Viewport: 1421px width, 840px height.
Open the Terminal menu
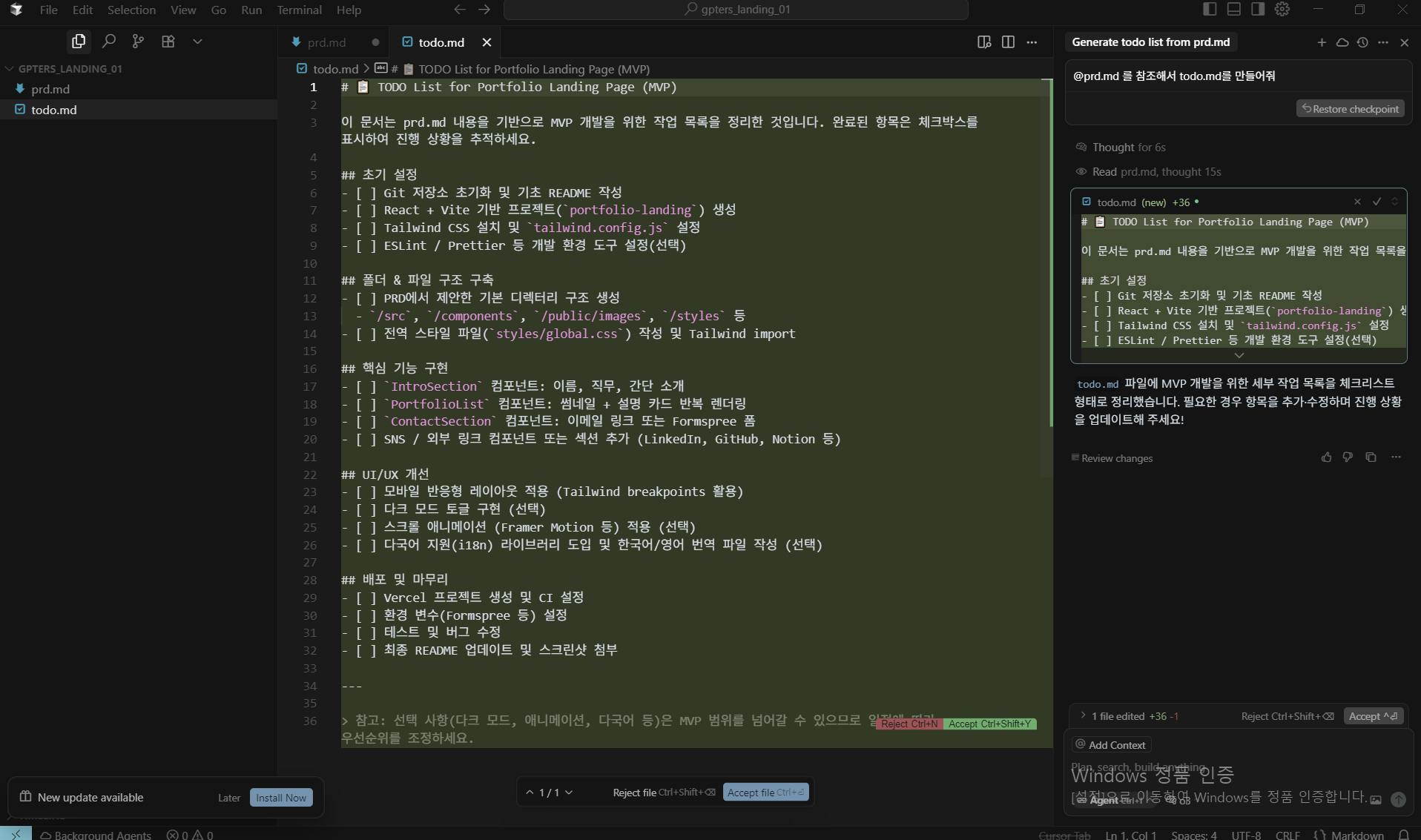(x=299, y=10)
